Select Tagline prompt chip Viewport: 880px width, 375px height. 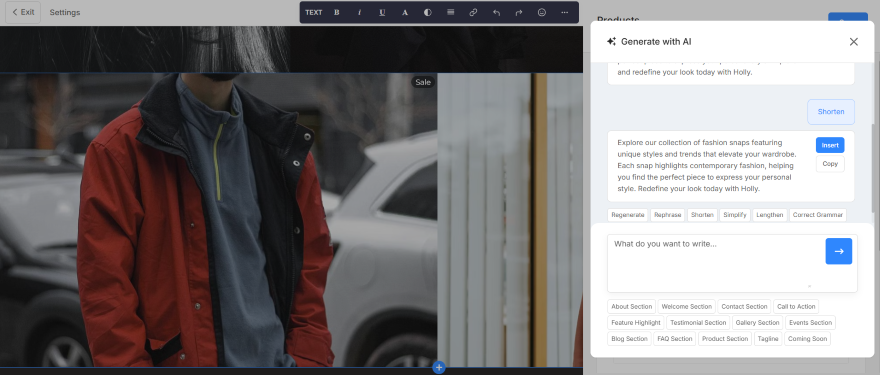(768, 339)
